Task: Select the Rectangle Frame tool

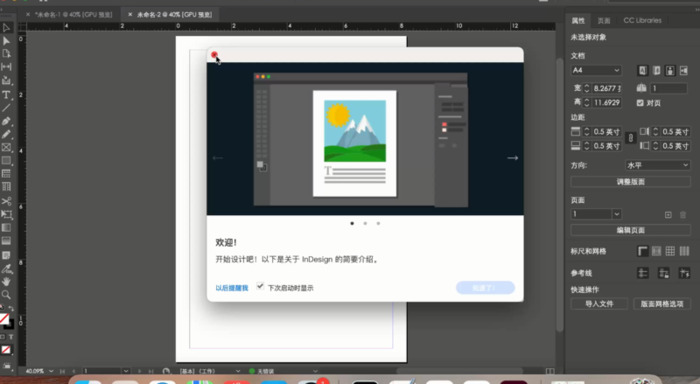Action: click(x=6, y=147)
